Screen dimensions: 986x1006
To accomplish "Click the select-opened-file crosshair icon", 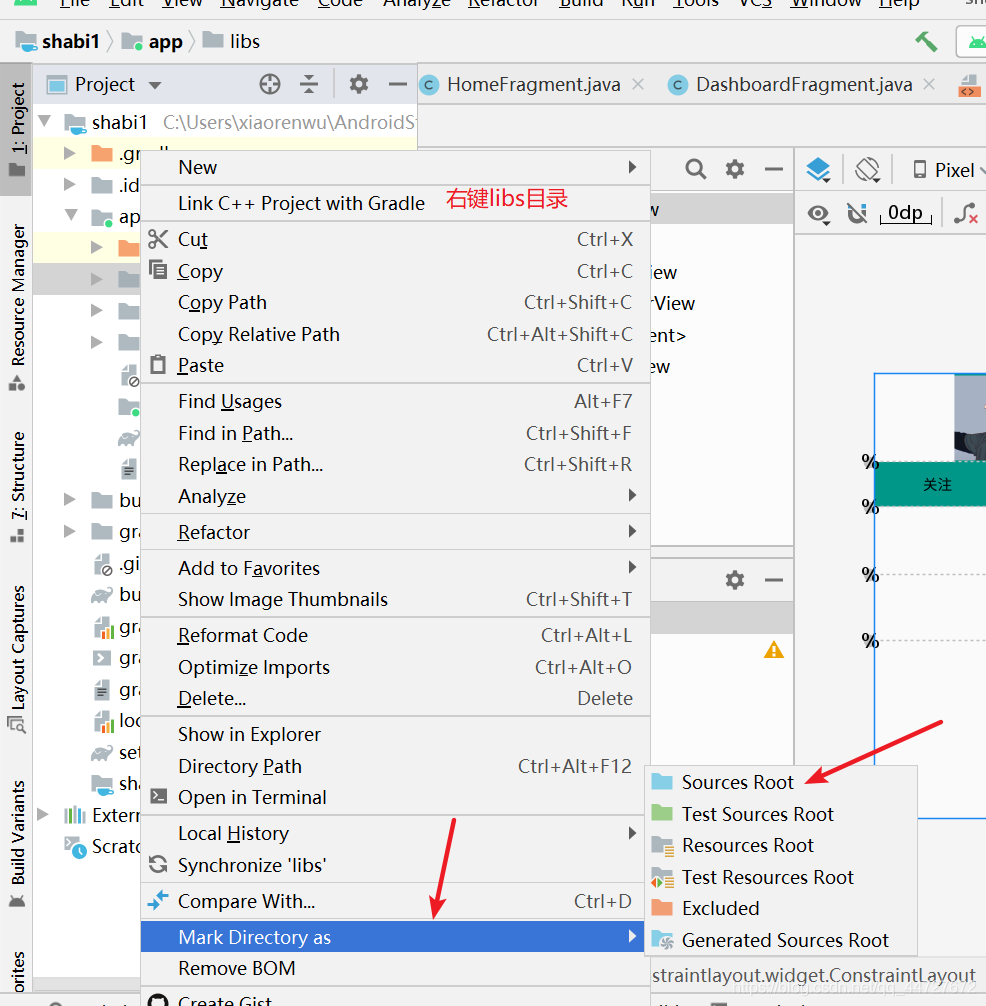I will (269, 84).
